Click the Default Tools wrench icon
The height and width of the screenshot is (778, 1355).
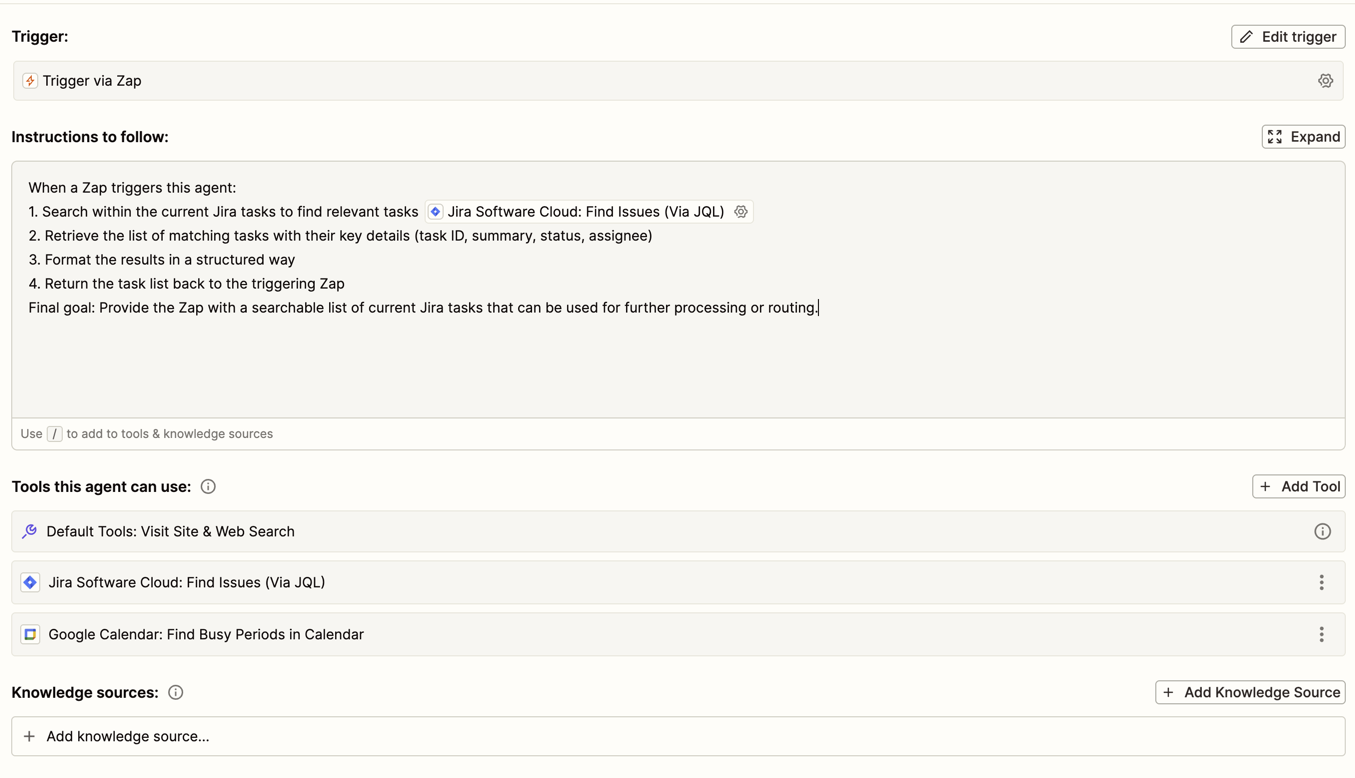(30, 532)
